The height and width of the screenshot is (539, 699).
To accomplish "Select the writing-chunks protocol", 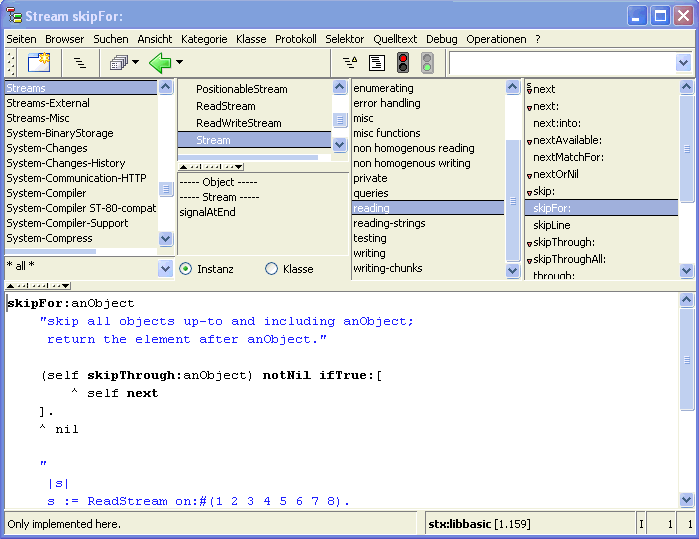I will click(428, 268).
